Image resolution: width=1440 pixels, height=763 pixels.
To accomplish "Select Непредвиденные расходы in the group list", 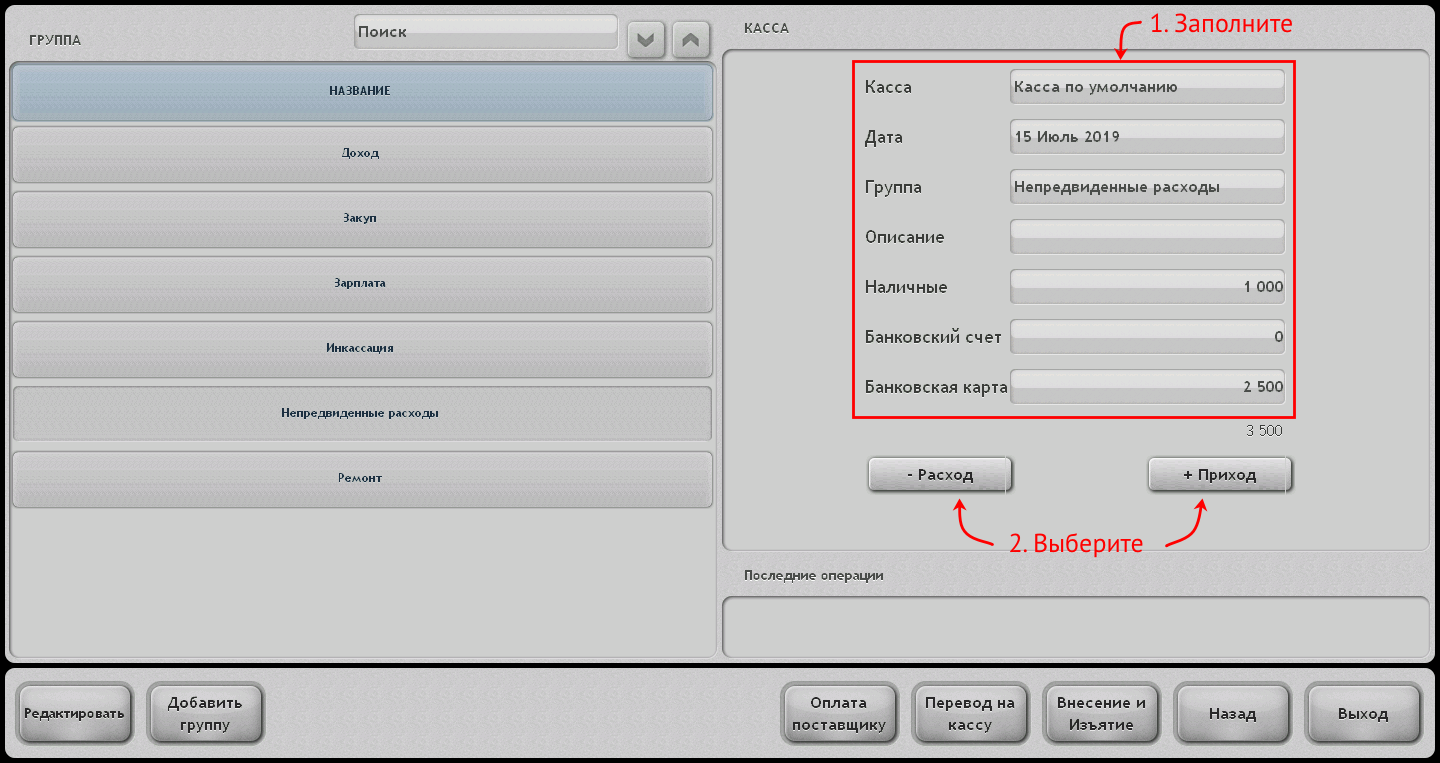I will click(x=362, y=413).
